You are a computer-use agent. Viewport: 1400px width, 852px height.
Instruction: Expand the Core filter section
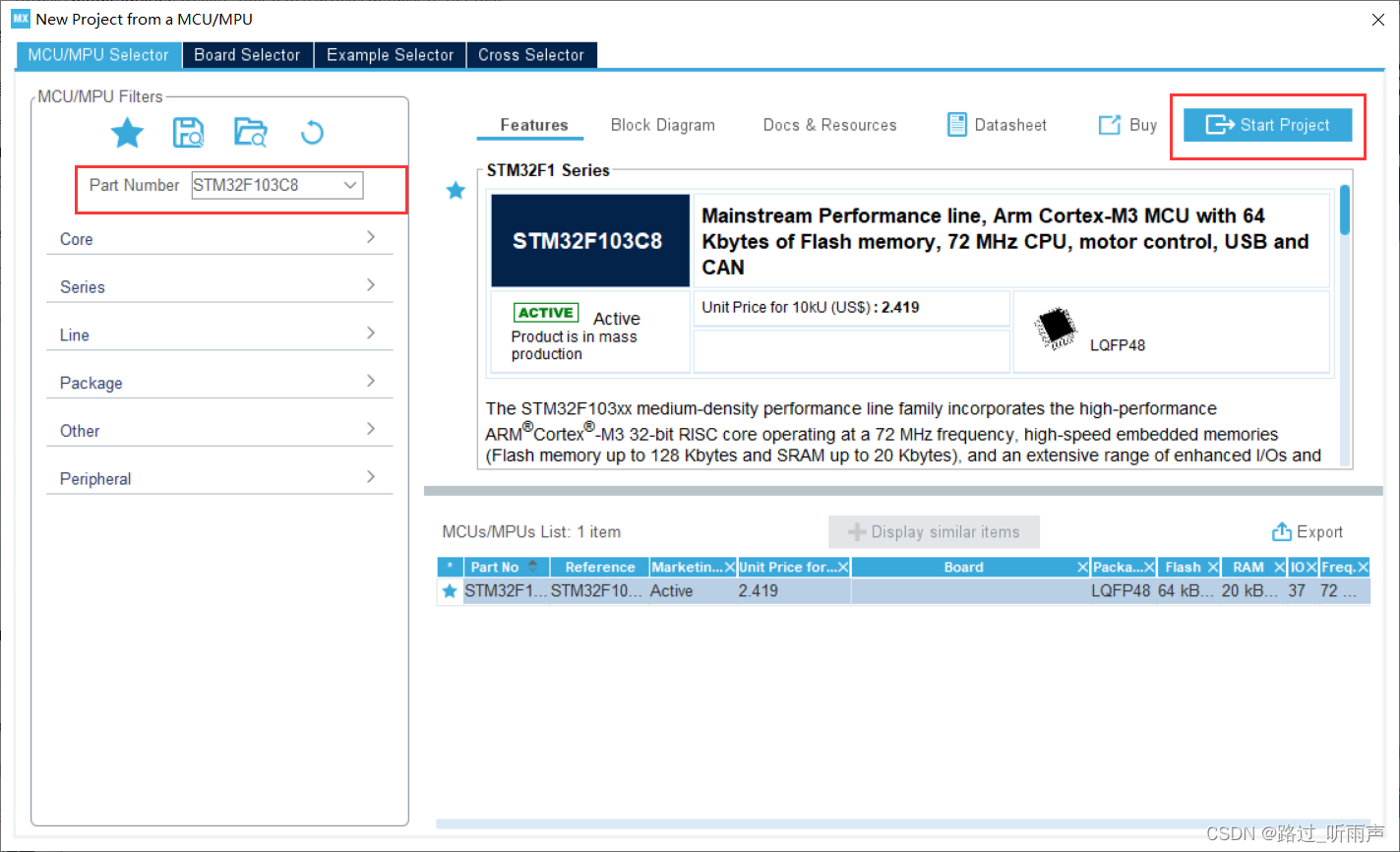[219, 239]
